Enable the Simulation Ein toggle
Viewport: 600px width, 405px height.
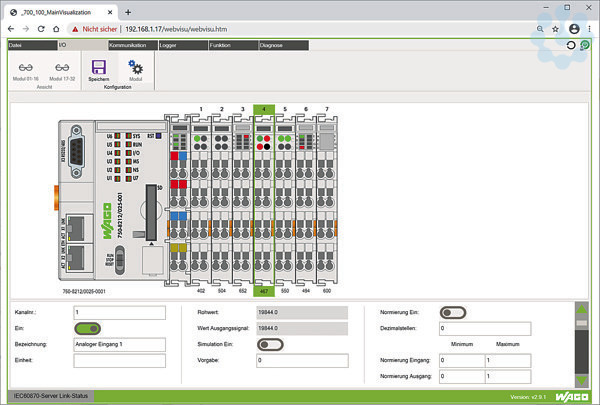[x=271, y=343]
